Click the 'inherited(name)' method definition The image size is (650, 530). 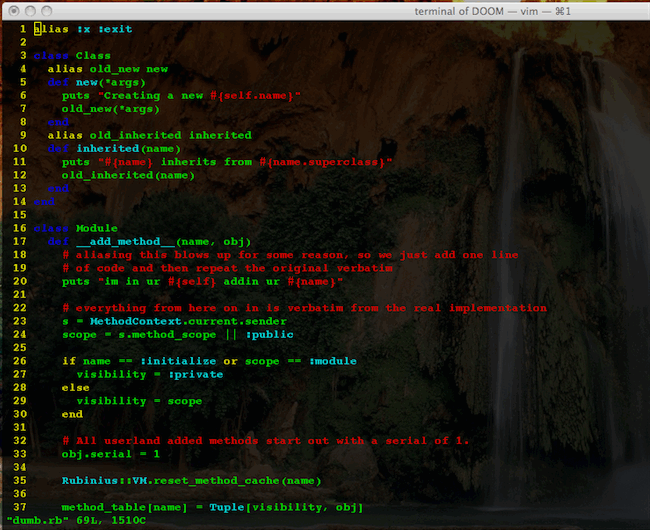pyautogui.click(x=129, y=148)
